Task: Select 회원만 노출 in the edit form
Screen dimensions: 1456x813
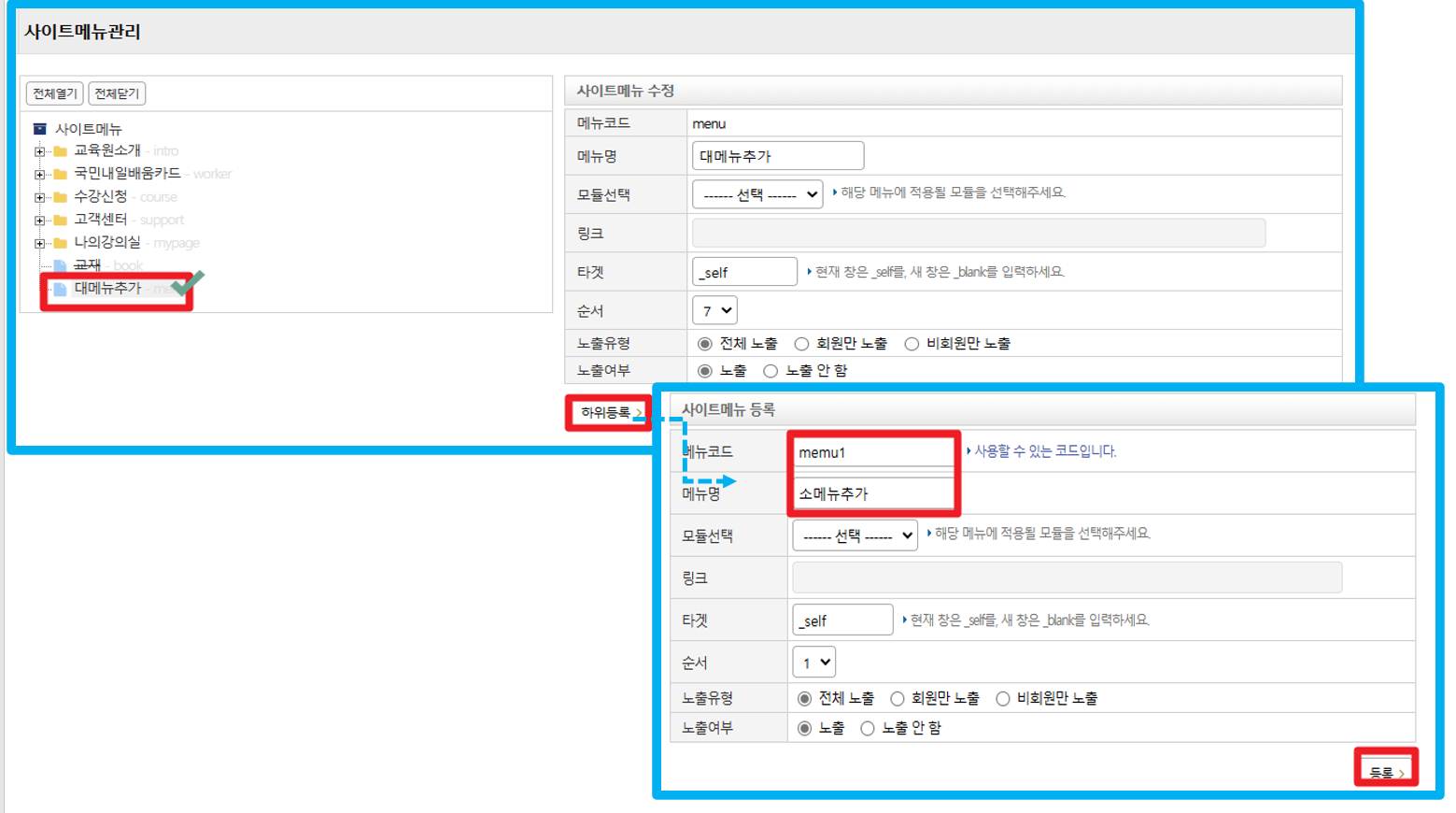Action: tap(801, 344)
